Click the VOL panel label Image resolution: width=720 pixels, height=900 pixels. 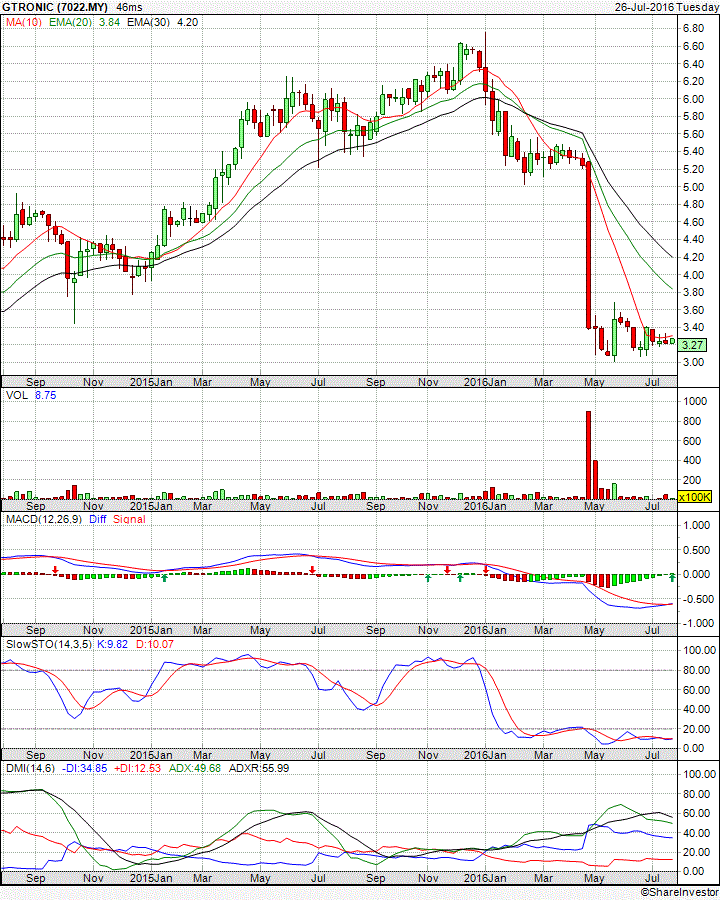tap(17, 395)
